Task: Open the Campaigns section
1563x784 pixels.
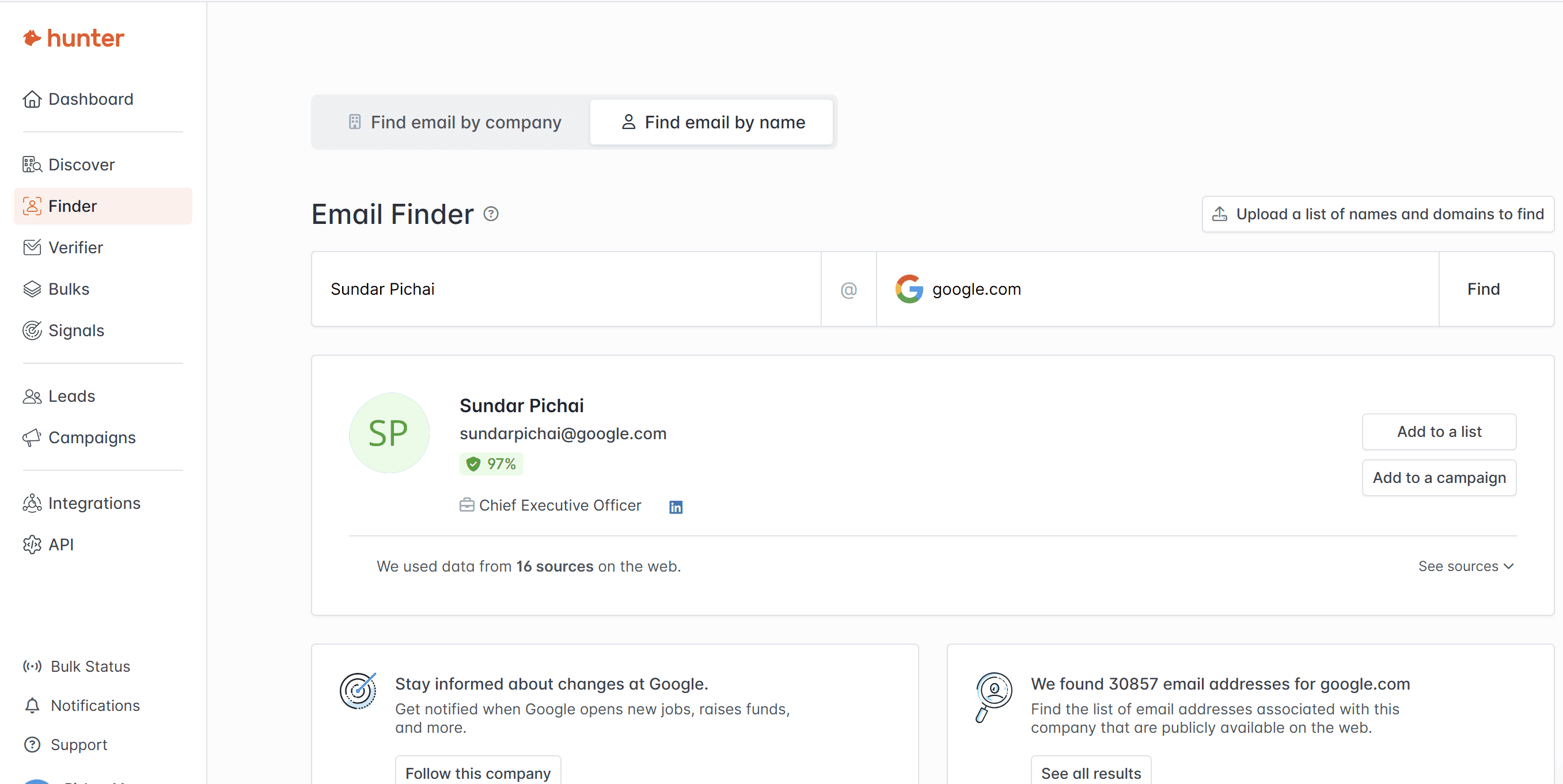Action: pos(92,437)
